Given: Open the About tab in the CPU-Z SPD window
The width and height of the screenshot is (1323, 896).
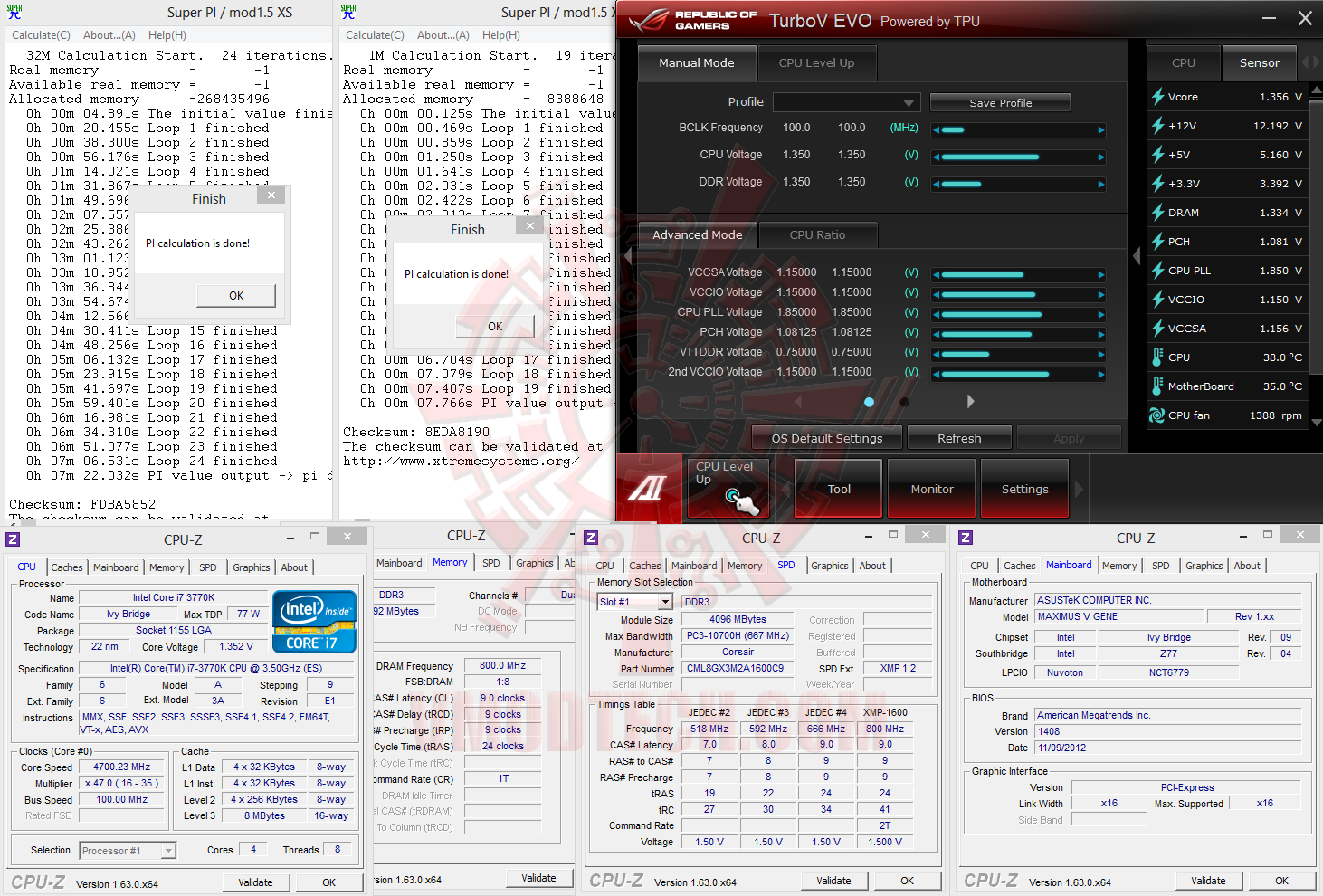Looking at the screenshot, I should click(x=872, y=566).
